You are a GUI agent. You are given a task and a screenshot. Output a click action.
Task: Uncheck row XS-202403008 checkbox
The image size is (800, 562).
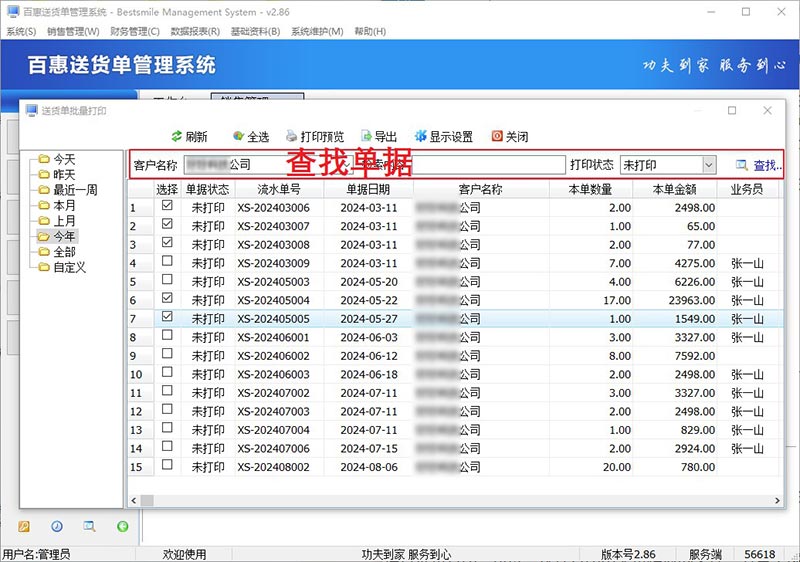[167, 242]
